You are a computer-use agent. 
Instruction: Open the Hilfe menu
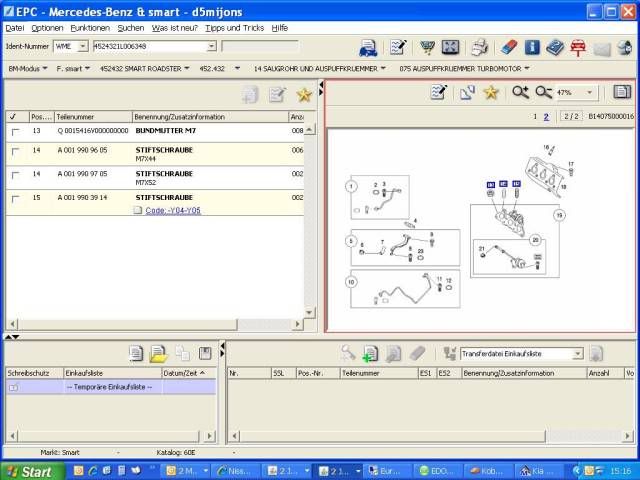[280, 28]
